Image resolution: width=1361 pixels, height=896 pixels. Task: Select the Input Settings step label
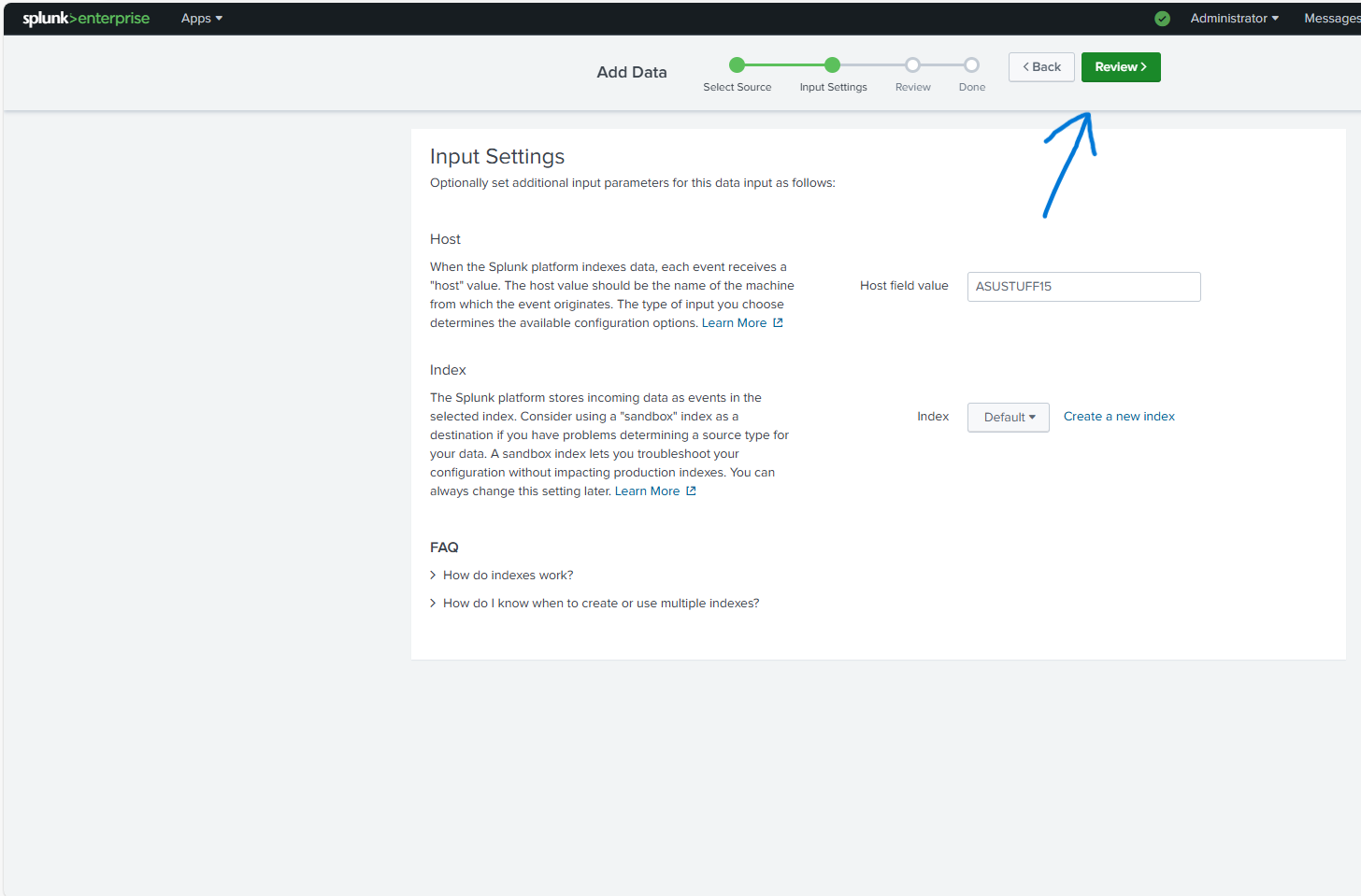click(x=833, y=86)
